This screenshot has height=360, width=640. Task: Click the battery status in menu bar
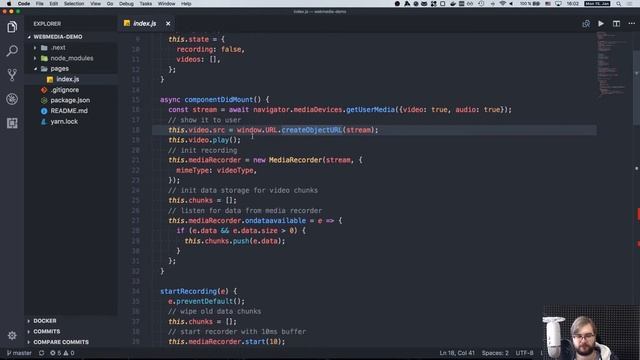(530, 4)
